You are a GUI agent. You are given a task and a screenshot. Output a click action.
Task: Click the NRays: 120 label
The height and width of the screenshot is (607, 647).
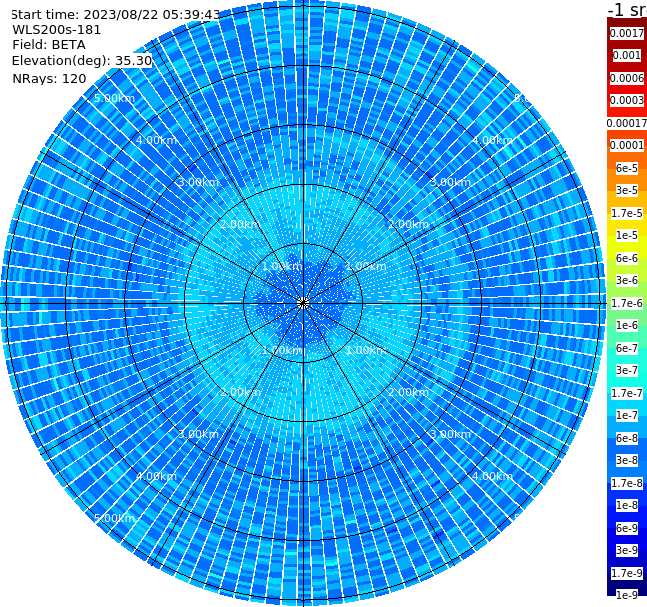[49, 78]
